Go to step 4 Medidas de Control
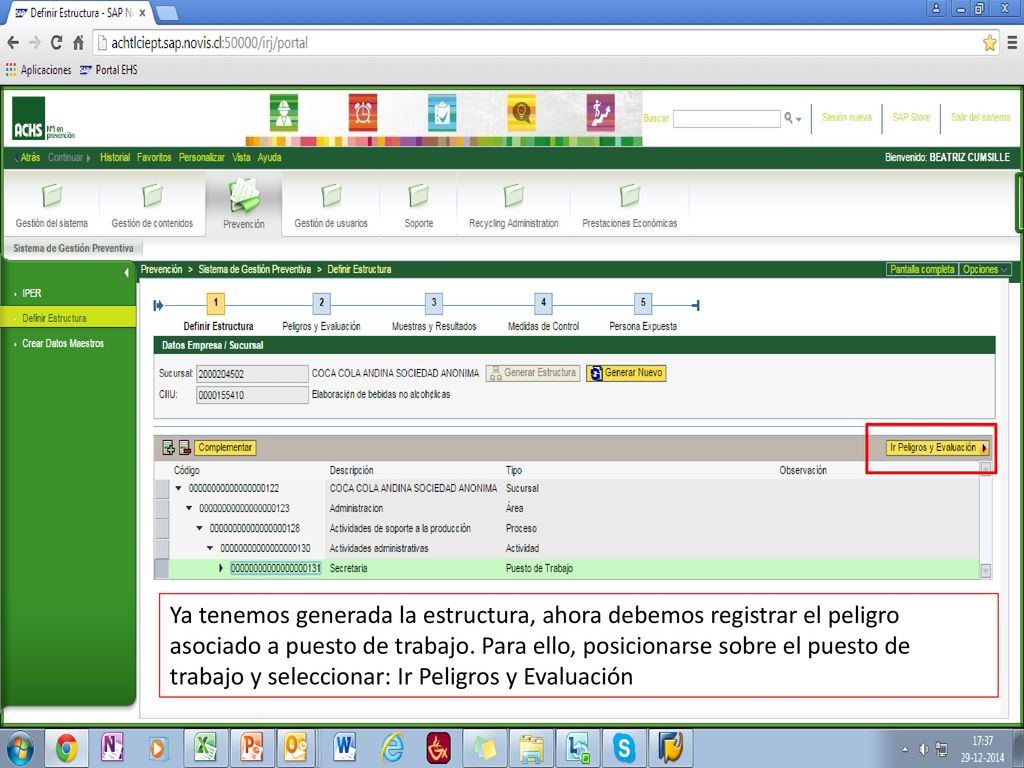Screen dimensions: 1024x768 point(543,303)
